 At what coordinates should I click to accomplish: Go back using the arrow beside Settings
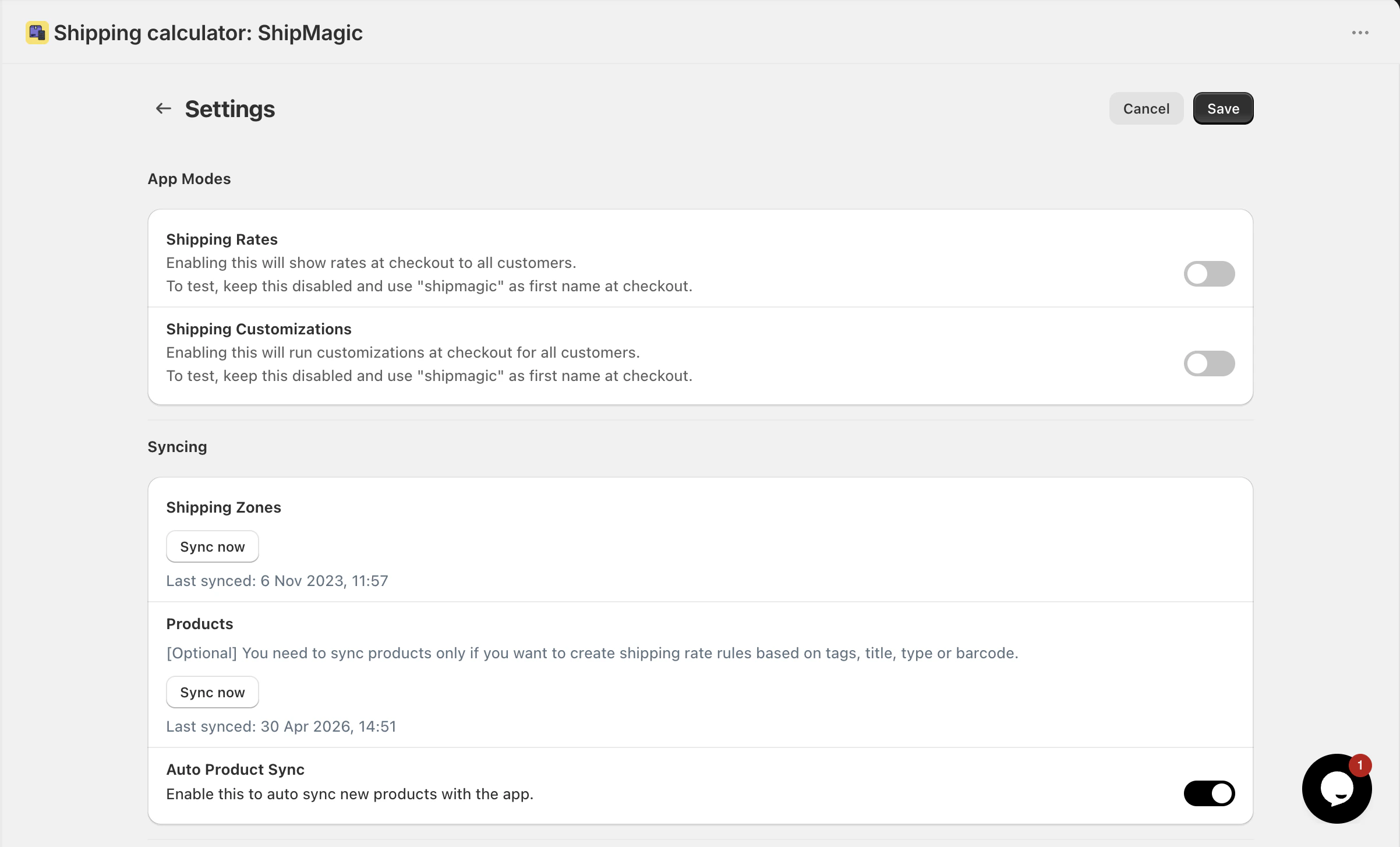click(x=163, y=108)
